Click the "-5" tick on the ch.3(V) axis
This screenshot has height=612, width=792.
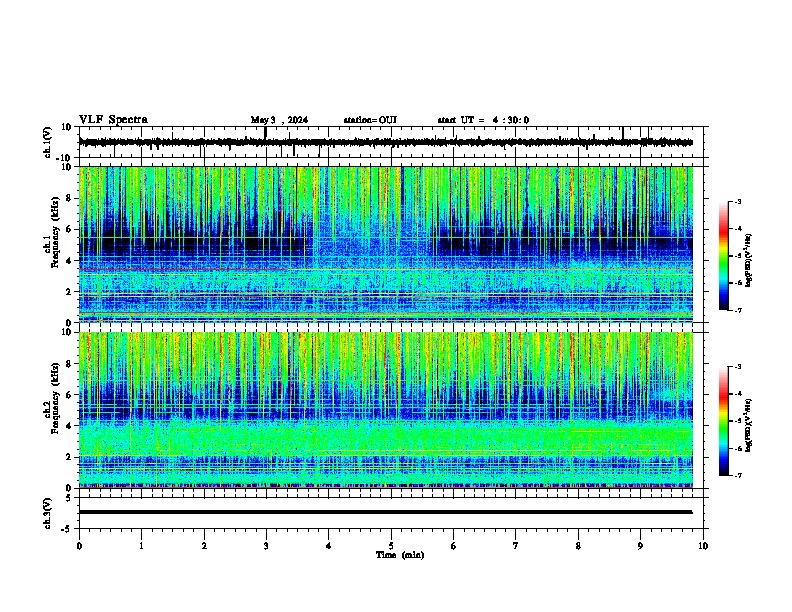tap(67, 529)
